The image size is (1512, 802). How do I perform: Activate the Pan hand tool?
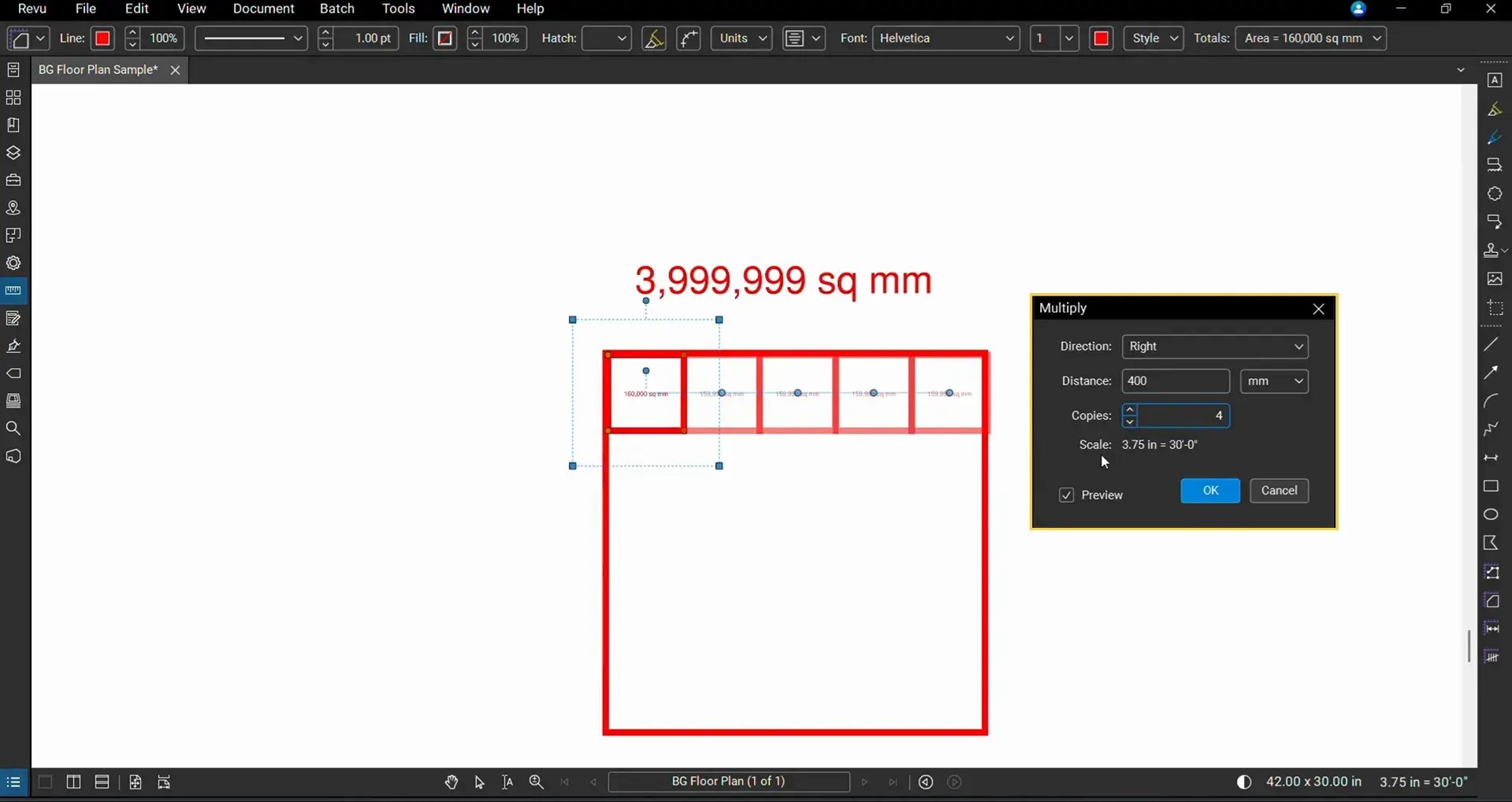[451, 782]
